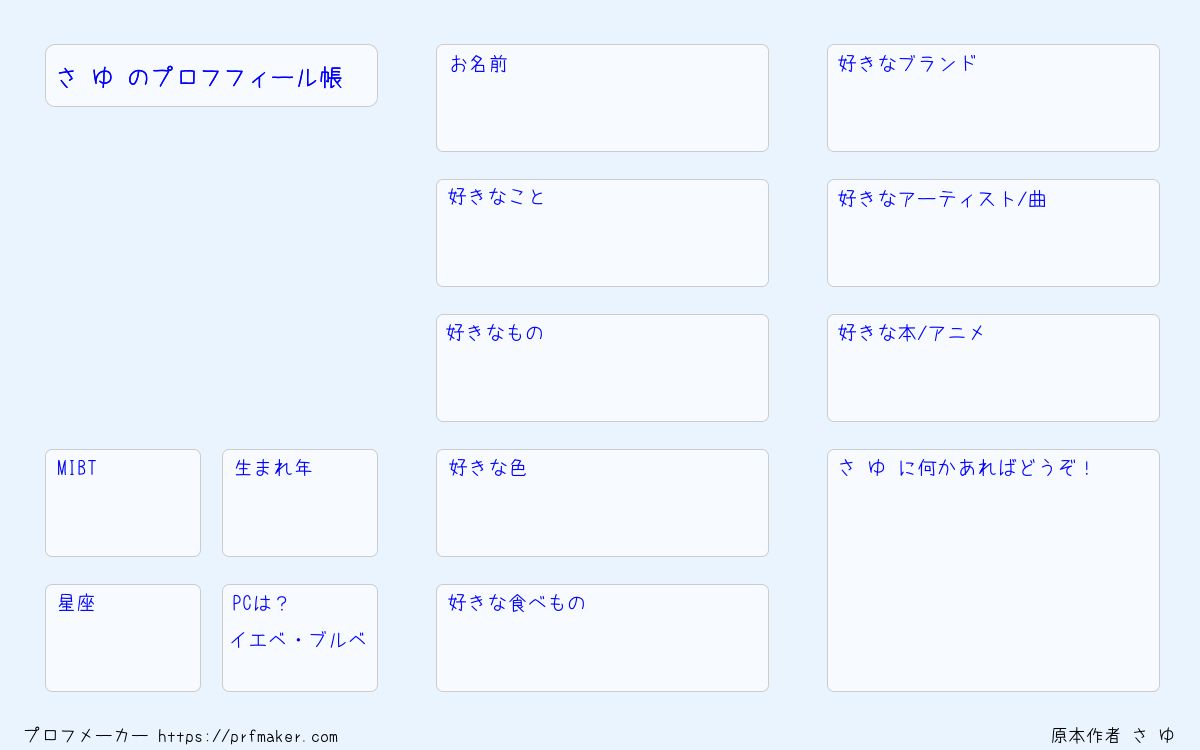Viewport: 1200px width, 750px height.
Task: Click the さゆのプロフフィール帳 title box
Action: [x=211, y=75]
